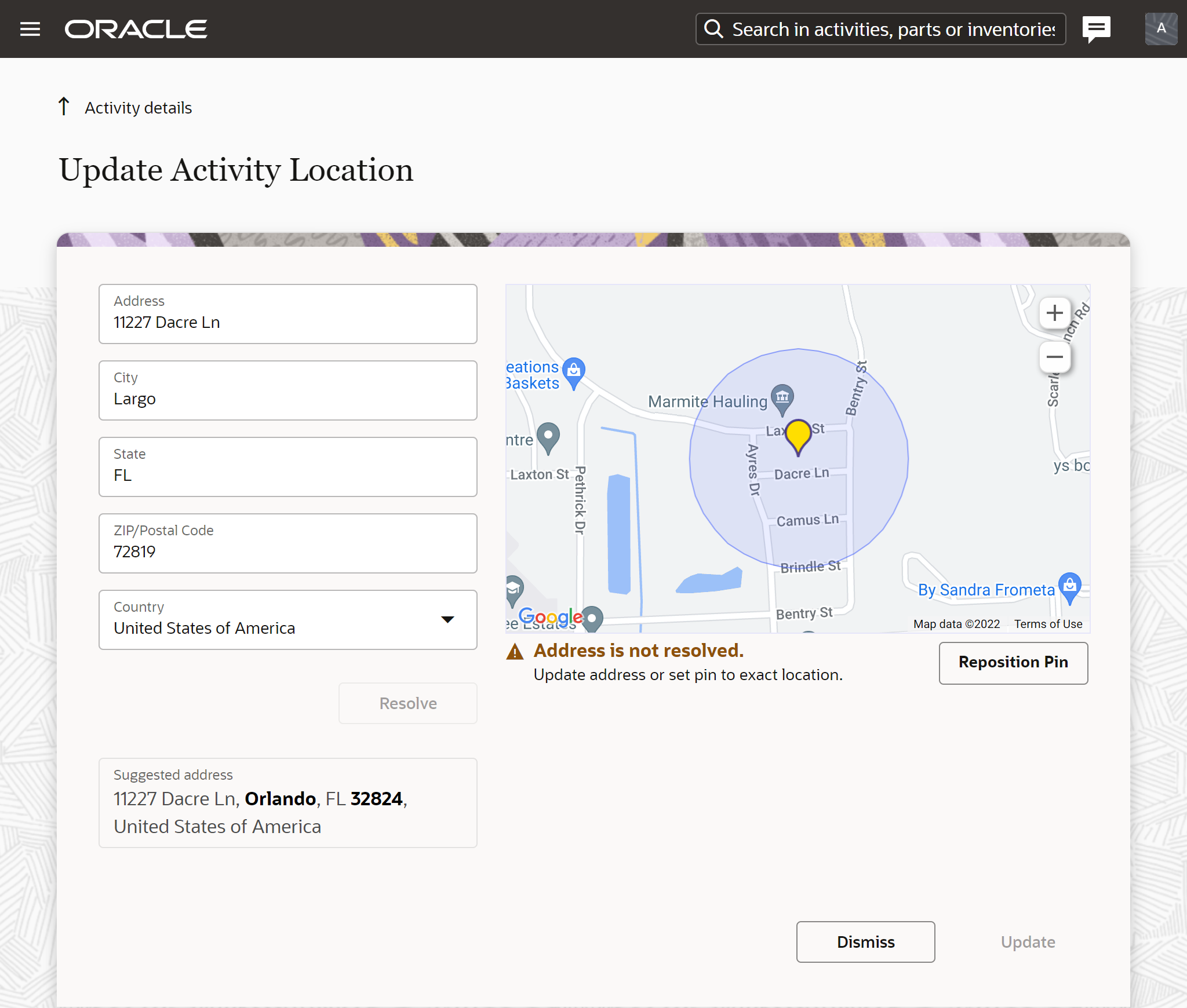This screenshot has height=1008, width=1187.
Task: Click the Reposition Pin button
Action: point(1013,663)
